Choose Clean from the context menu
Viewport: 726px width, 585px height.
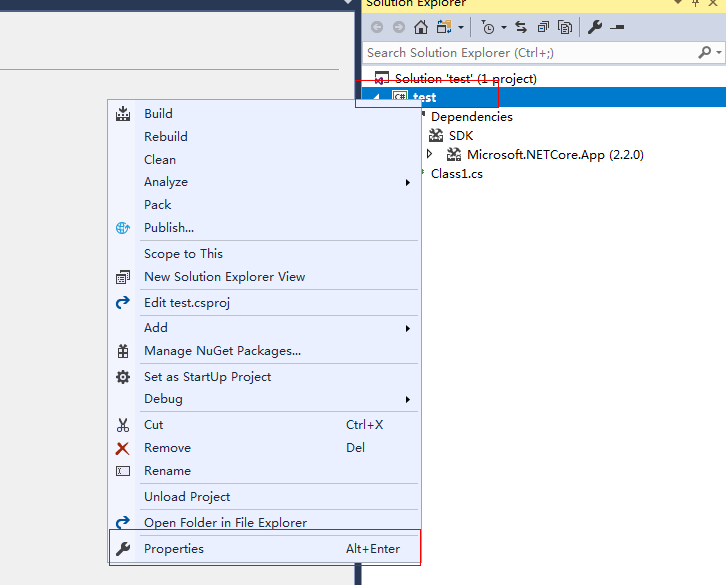pyautogui.click(x=264, y=160)
